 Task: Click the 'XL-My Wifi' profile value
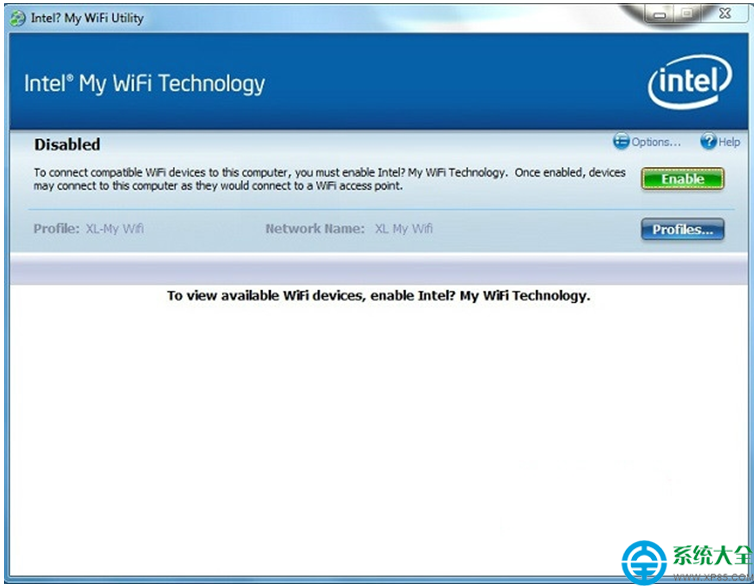115,228
